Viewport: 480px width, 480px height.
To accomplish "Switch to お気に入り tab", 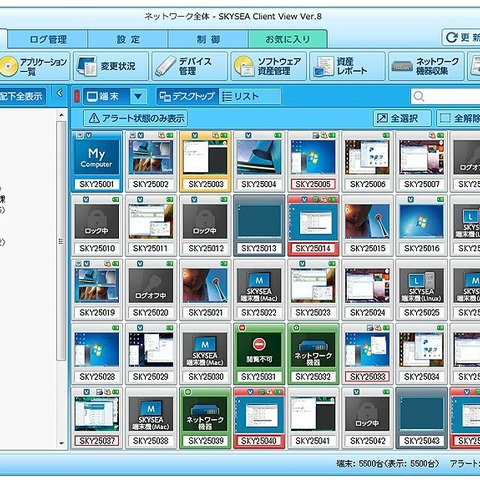I will pyautogui.click(x=288, y=39).
